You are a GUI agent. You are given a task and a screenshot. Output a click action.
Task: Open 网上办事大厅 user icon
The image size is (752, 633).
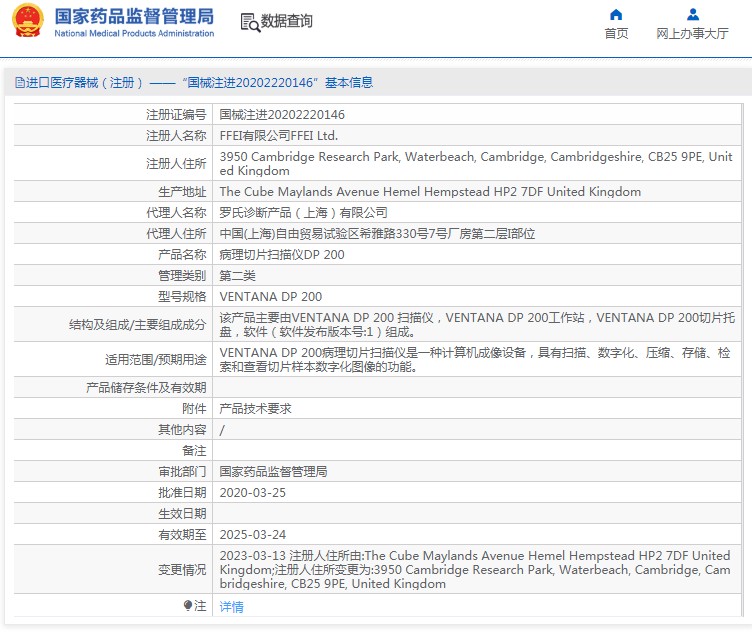[x=693, y=15]
